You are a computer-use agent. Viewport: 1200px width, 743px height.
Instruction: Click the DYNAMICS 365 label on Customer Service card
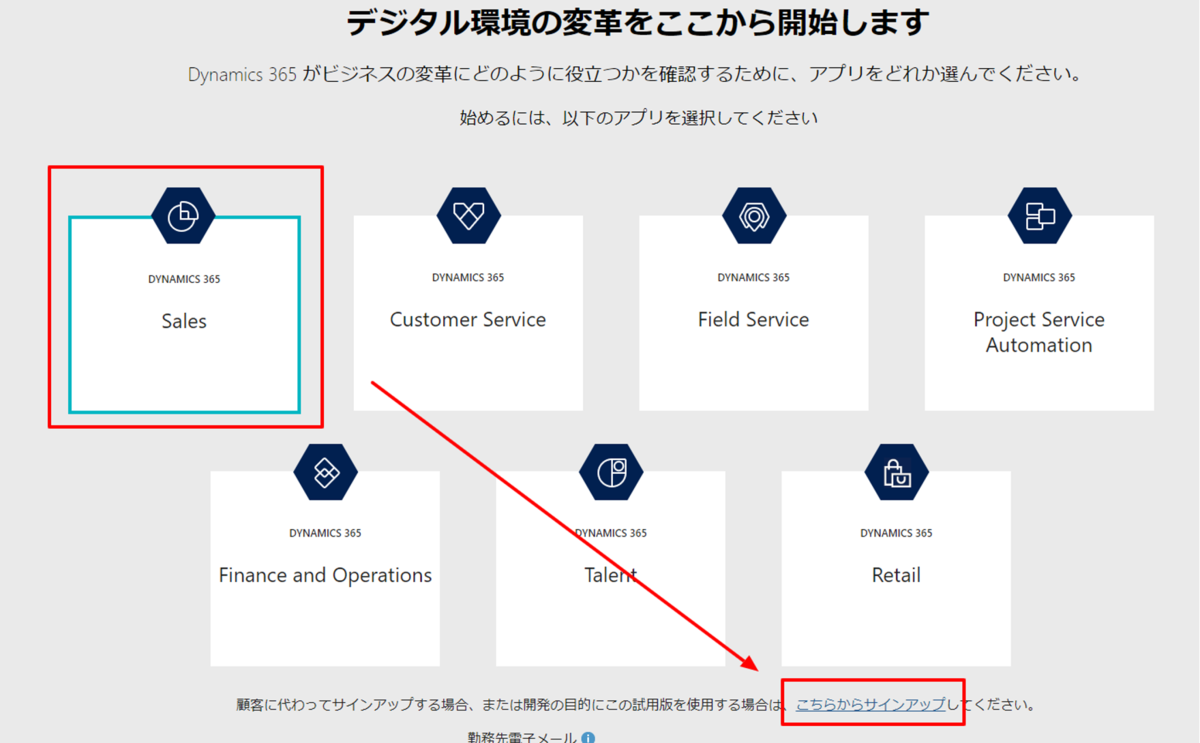point(468,277)
